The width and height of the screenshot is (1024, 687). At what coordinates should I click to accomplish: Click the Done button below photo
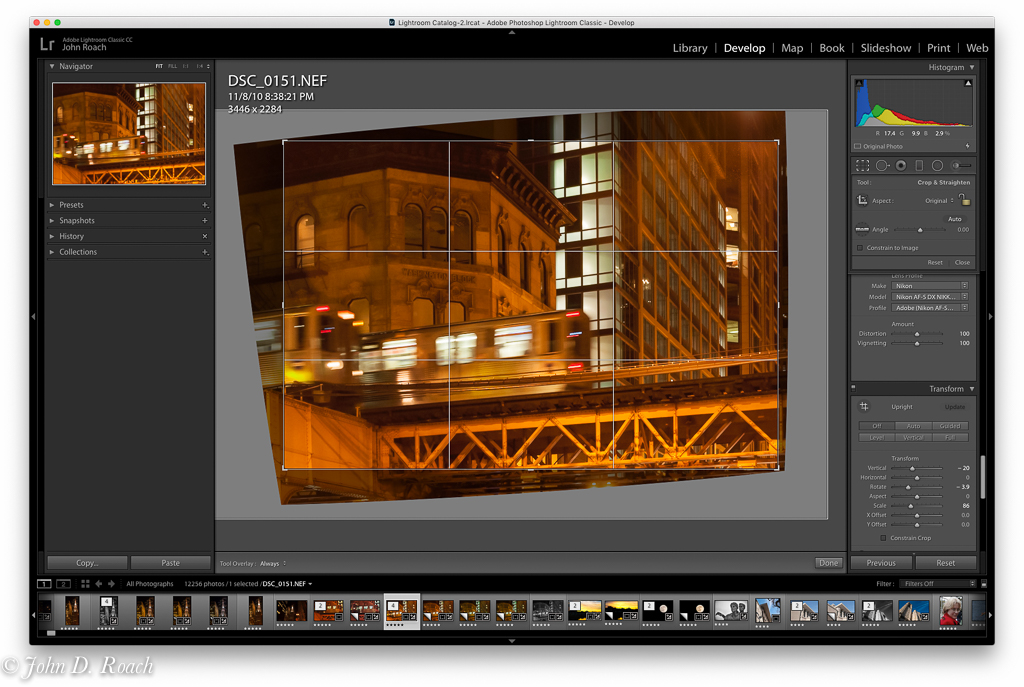[828, 563]
